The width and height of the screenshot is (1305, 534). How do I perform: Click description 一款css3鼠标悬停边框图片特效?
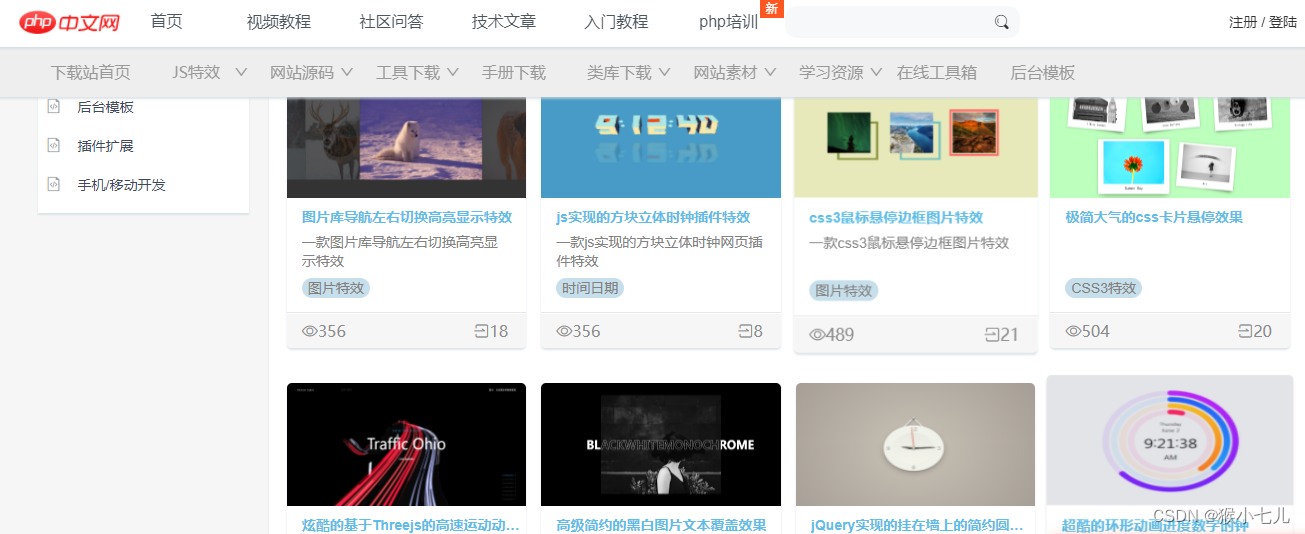click(x=909, y=243)
